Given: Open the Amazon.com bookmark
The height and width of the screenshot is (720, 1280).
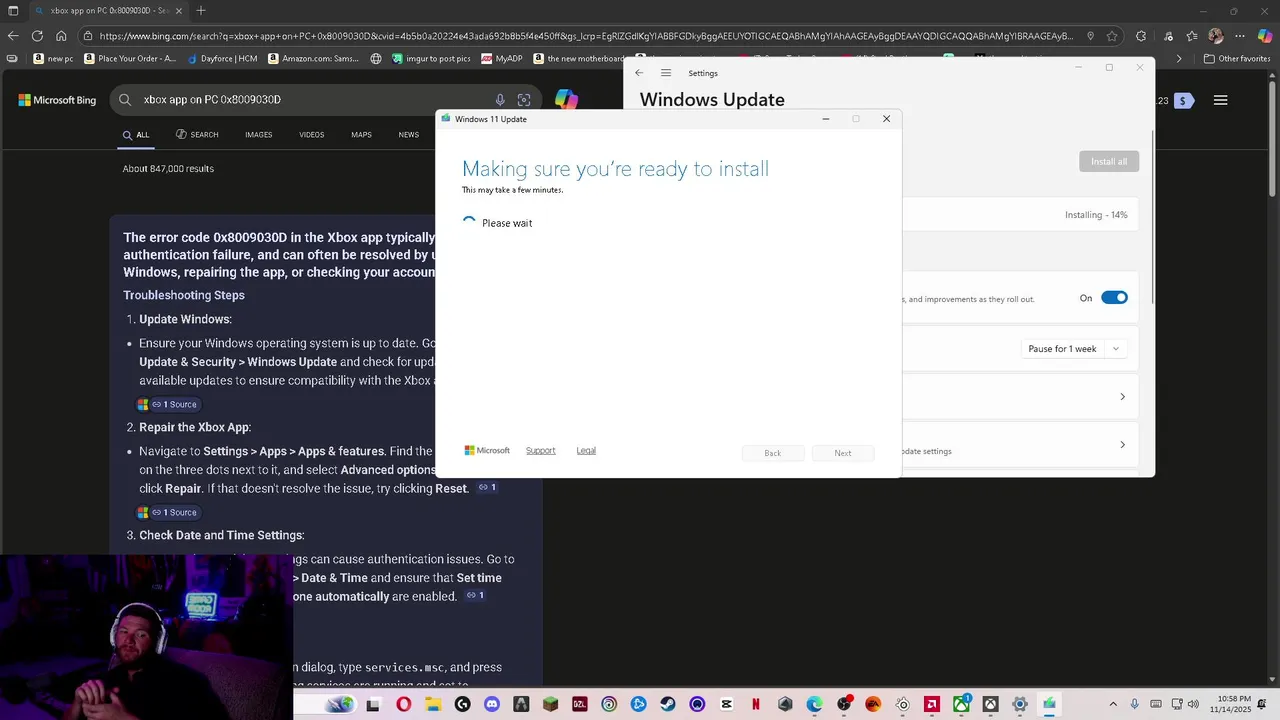Looking at the screenshot, I should click(x=313, y=59).
